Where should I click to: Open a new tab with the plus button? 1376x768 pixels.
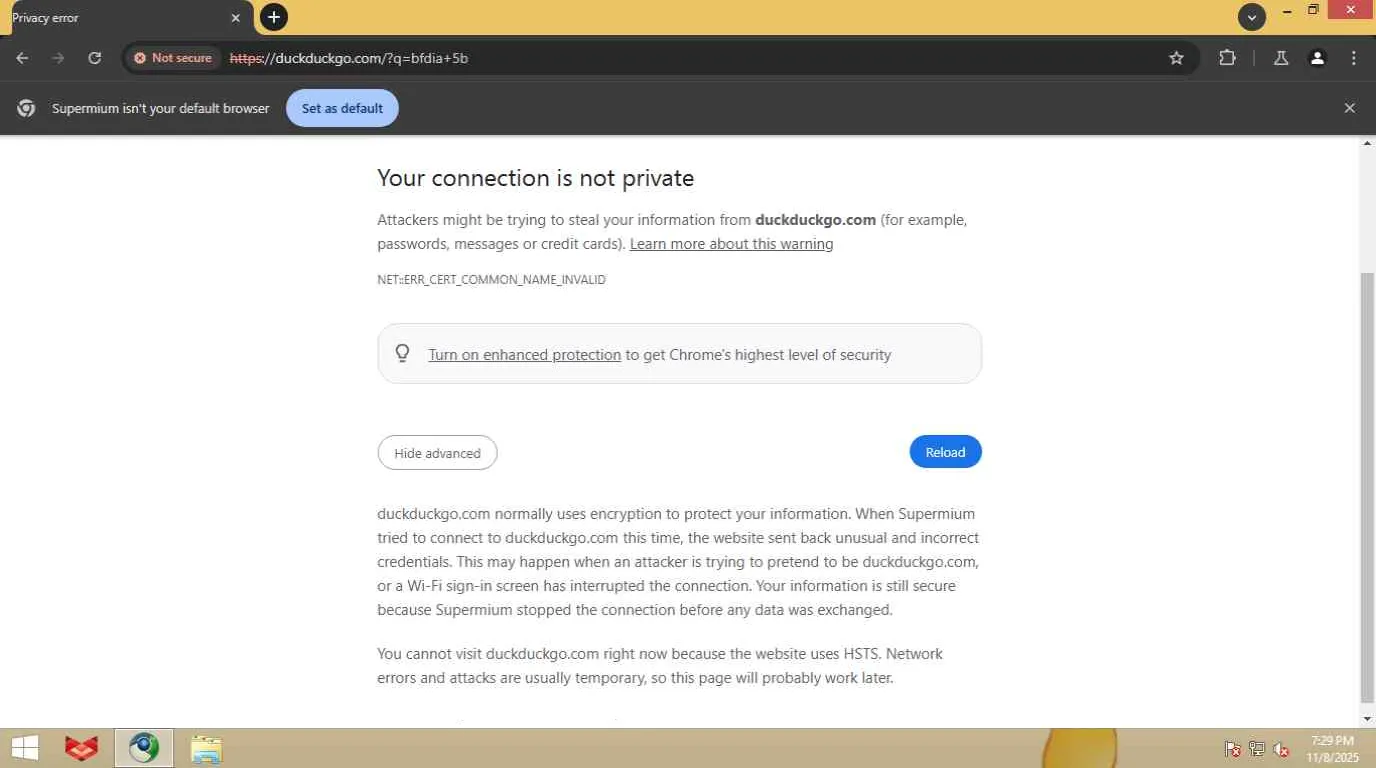273,17
